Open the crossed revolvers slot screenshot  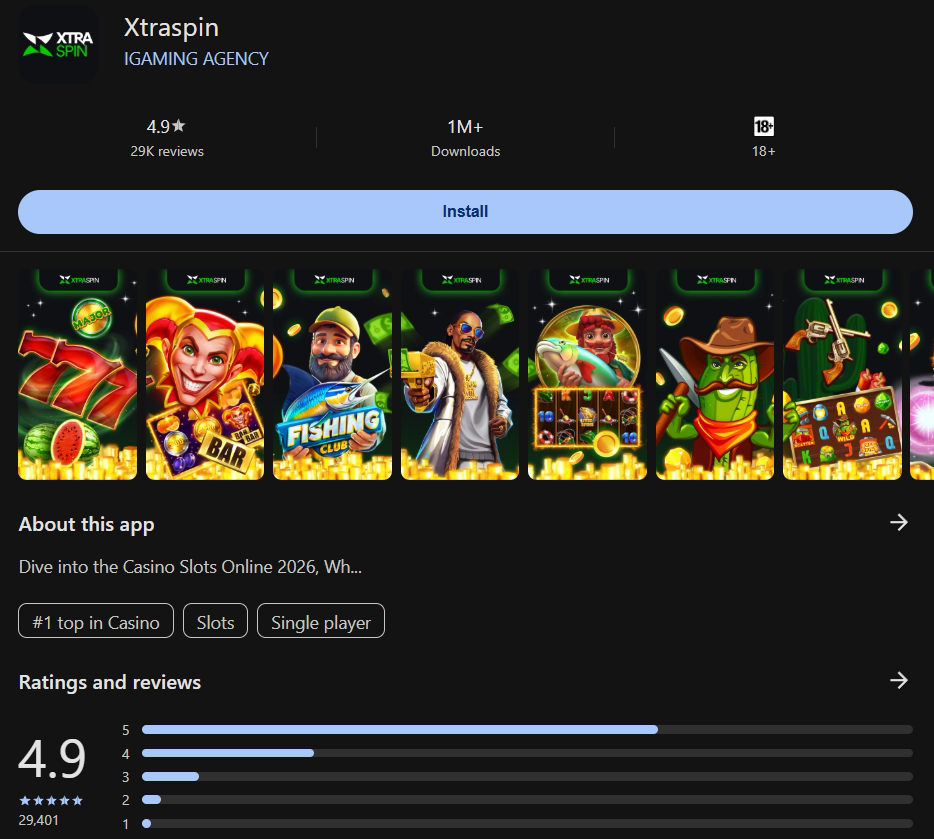(x=842, y=375)
